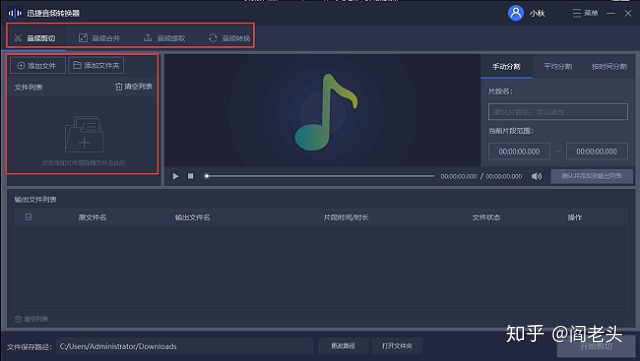Open the 音频提取 audio extract tab
The image size is (640, 361).
(164, 38)
